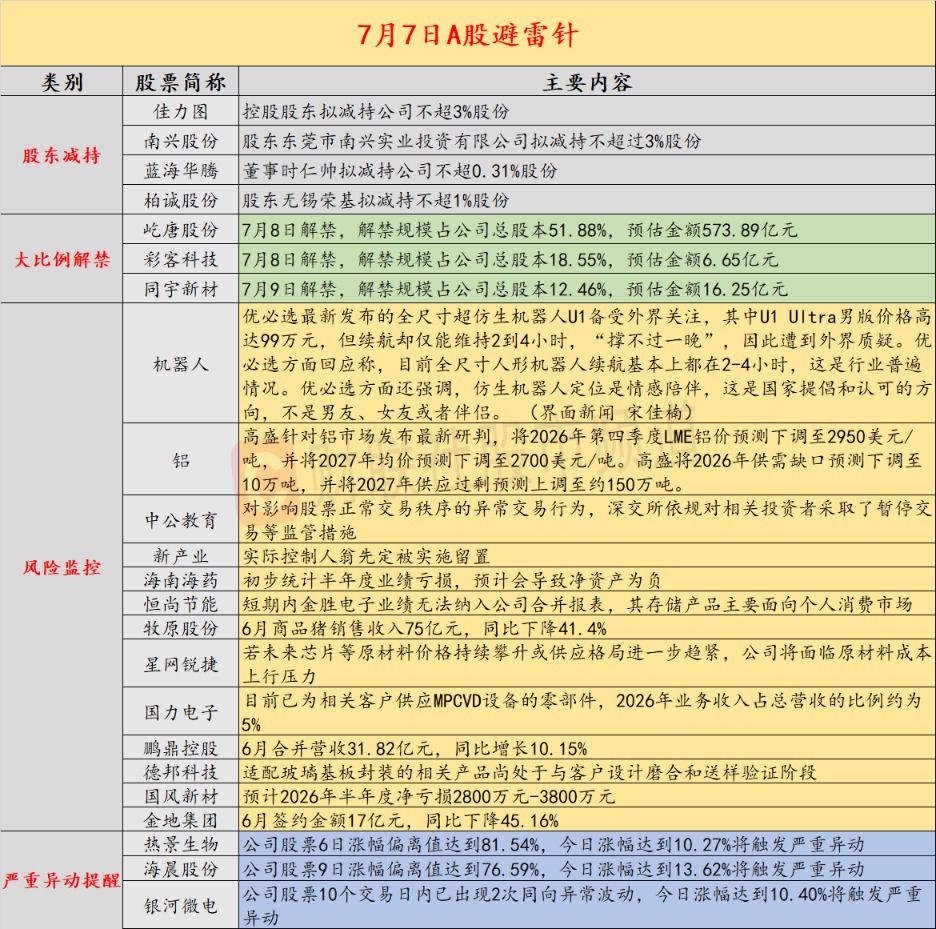Select the 机器人 topic cell
The image size is (936, 929).
coord(180,364)
